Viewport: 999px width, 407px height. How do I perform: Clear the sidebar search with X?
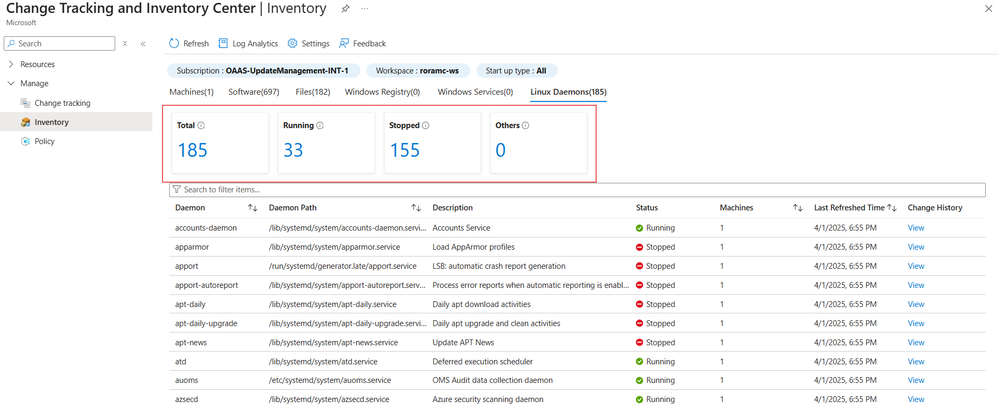pos(125,44)
